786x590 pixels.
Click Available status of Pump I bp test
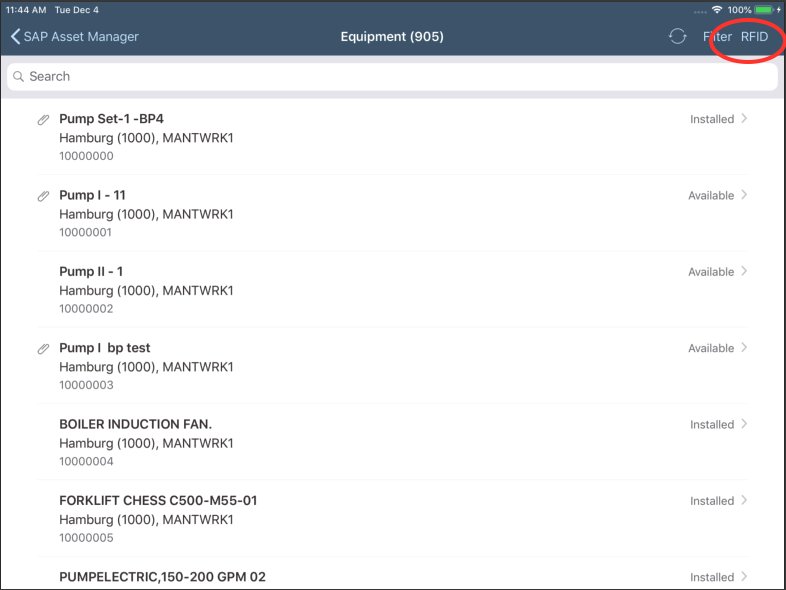(711, 348)
